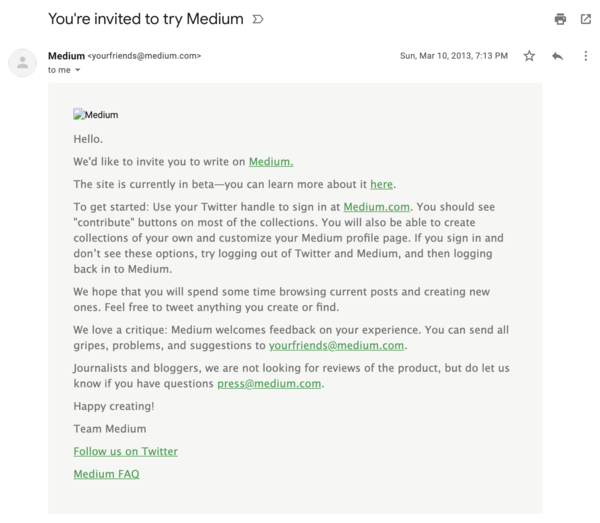Image resolution: width=600 pixels, height=523 pixels.
Task: Print this email with the printer icon
Action: tap(560, 19)
